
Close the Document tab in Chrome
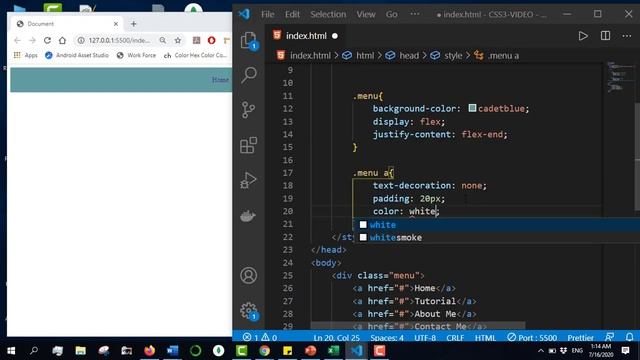pyautogui.click(x=116, y=24)
